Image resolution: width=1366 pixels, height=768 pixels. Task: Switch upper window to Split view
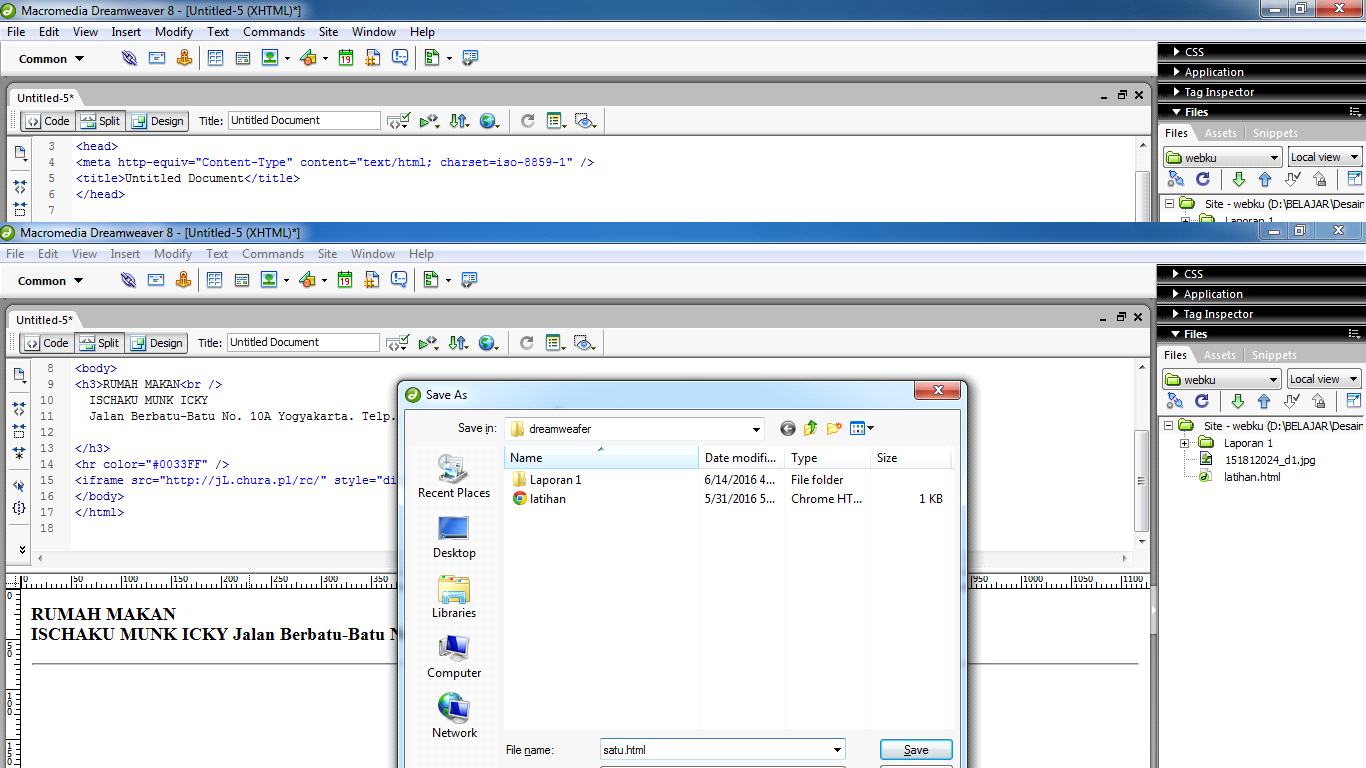100,121
